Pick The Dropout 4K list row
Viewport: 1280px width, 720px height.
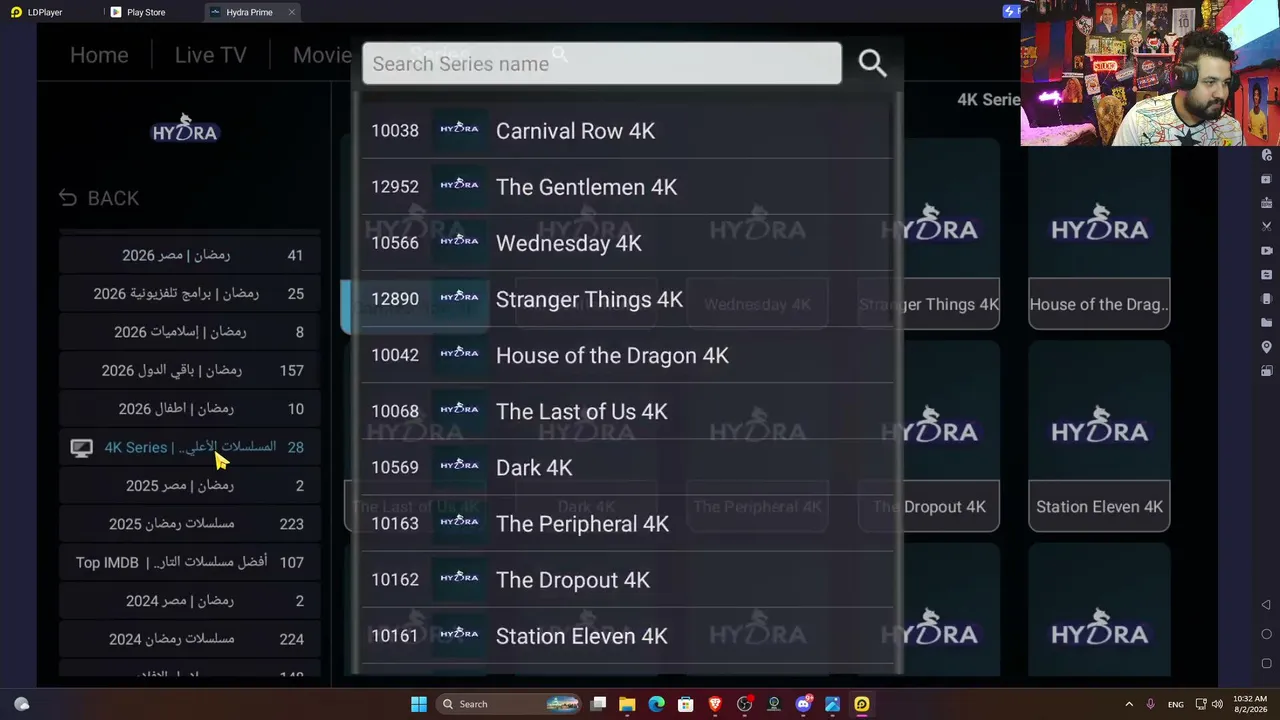pos(627,580)
